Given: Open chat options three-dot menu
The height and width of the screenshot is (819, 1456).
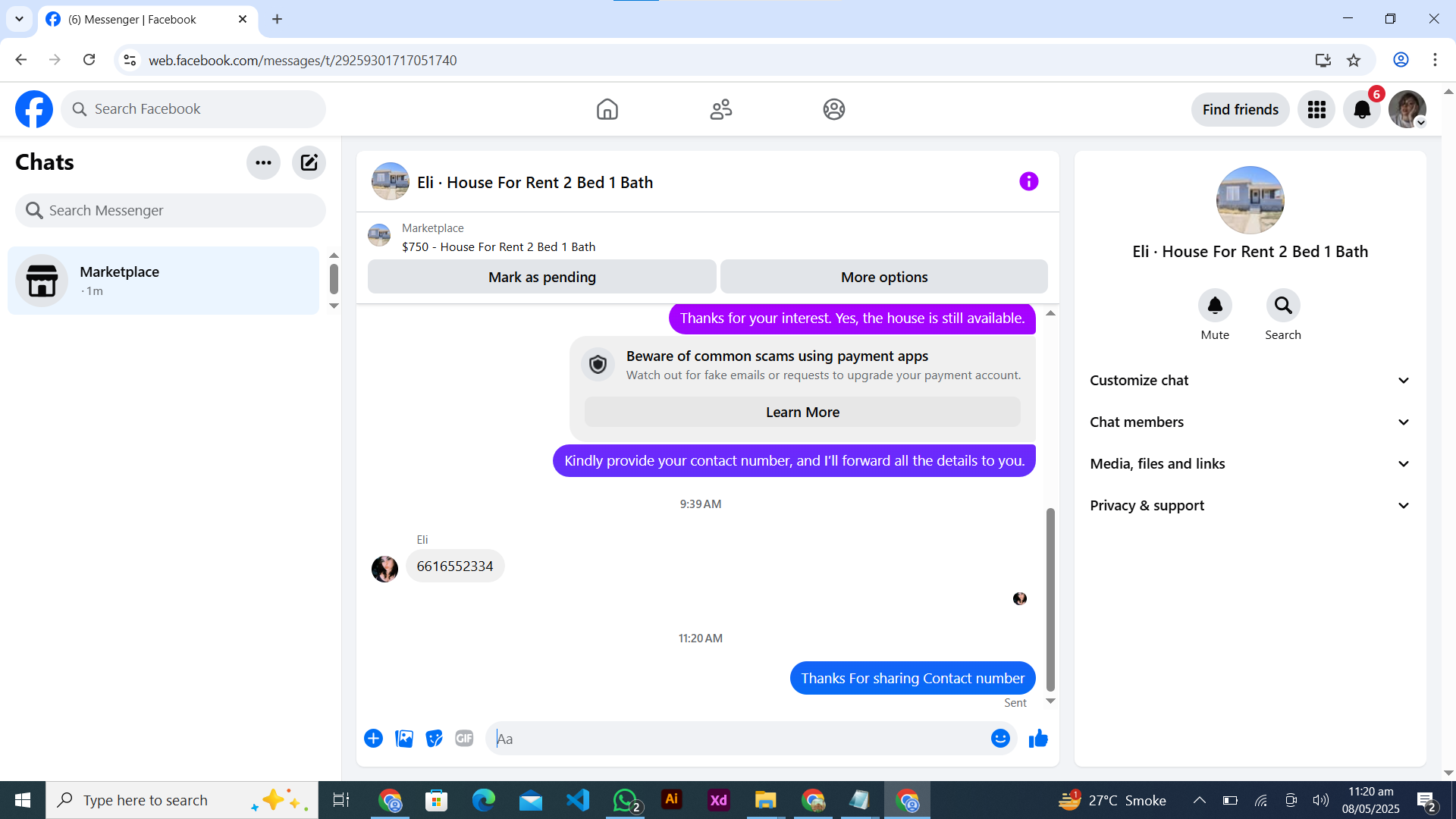Looking at the screenshot, I should click(x=264, y=162).
